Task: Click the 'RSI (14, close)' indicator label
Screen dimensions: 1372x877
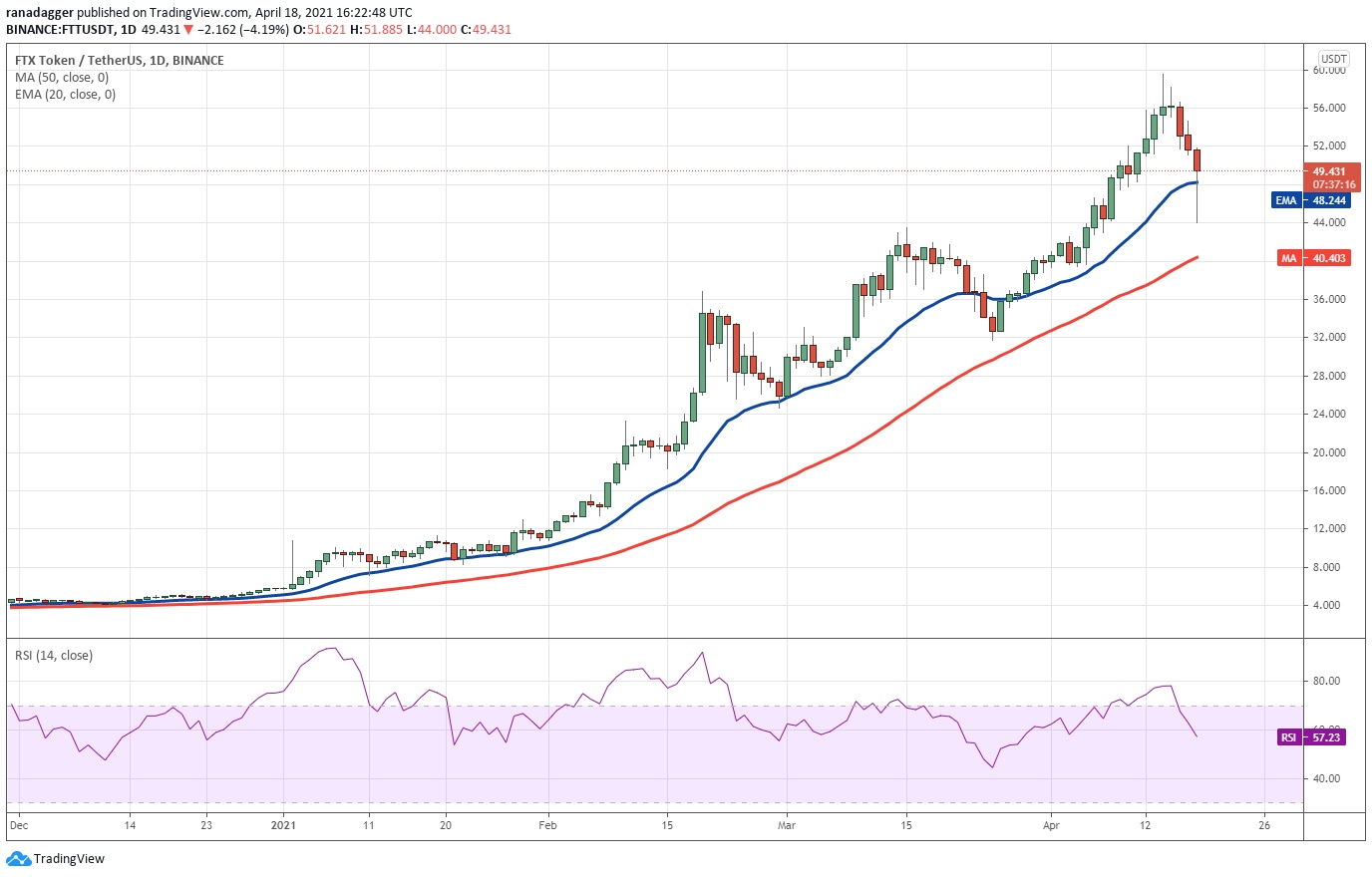Action: coord(54,655)
